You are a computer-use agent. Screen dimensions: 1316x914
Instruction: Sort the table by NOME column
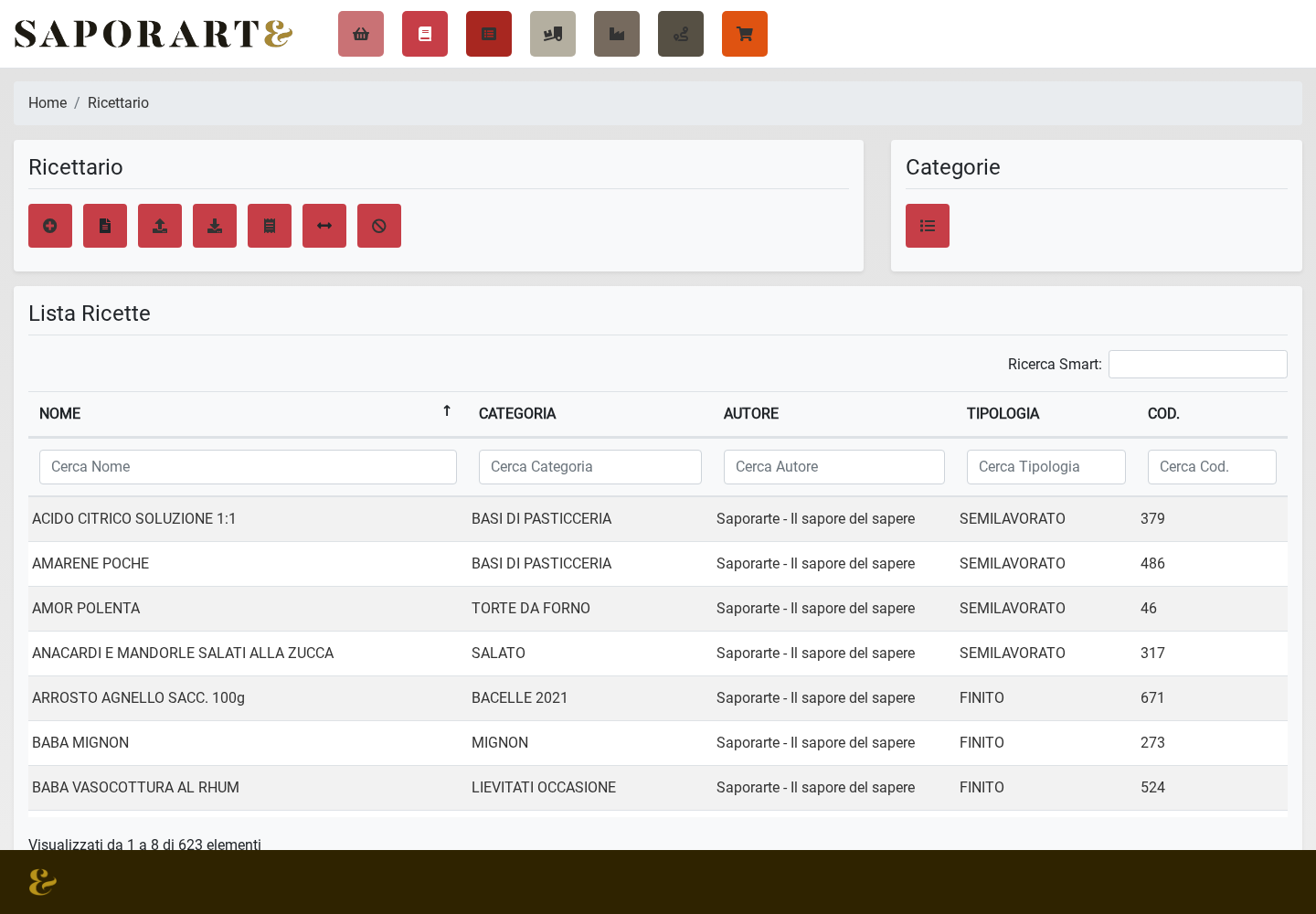coord(248,414)
